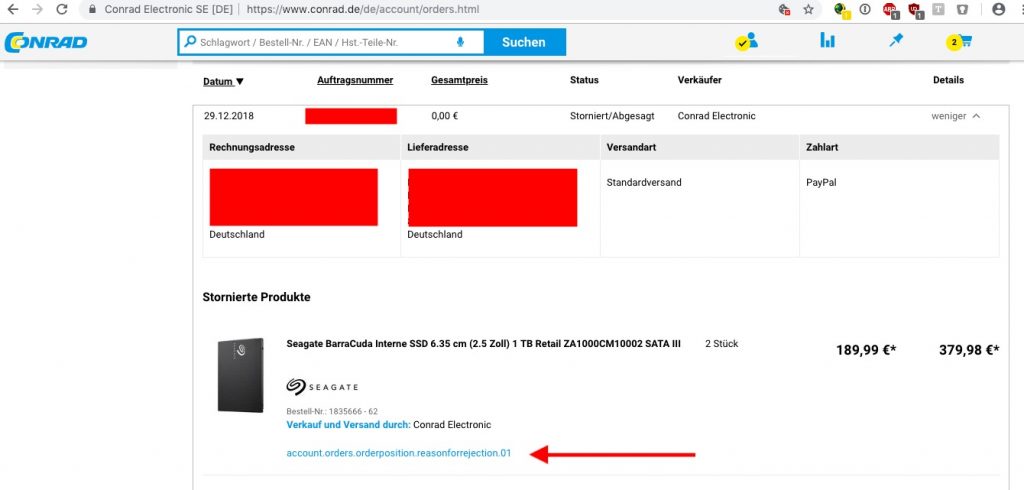Click the line total 379,98 €
This screenshot has height=490, width=1024.
click(969, 350)
